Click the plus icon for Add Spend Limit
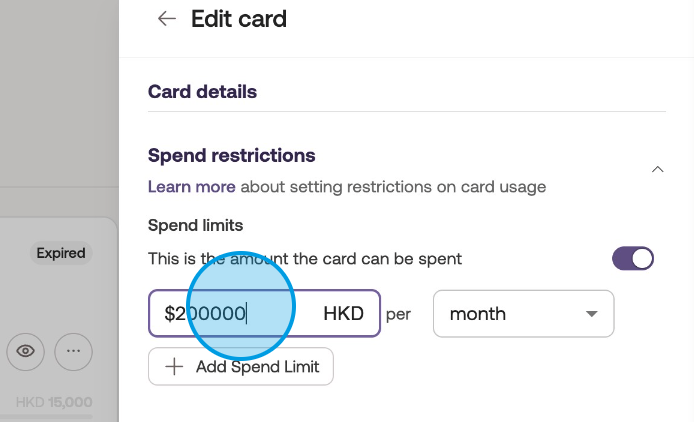The width and height of the screenshot is (694, 422). (x=174, y=367)
